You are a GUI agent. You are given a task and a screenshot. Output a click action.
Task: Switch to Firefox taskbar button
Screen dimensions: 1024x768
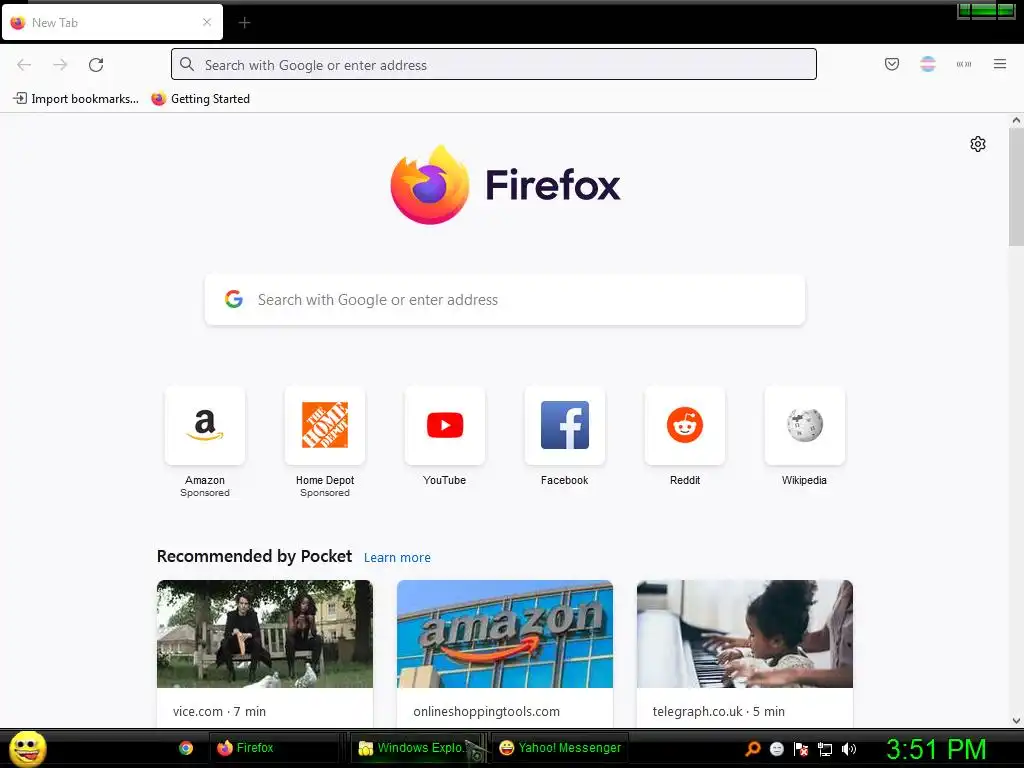[x=276, y=748]
